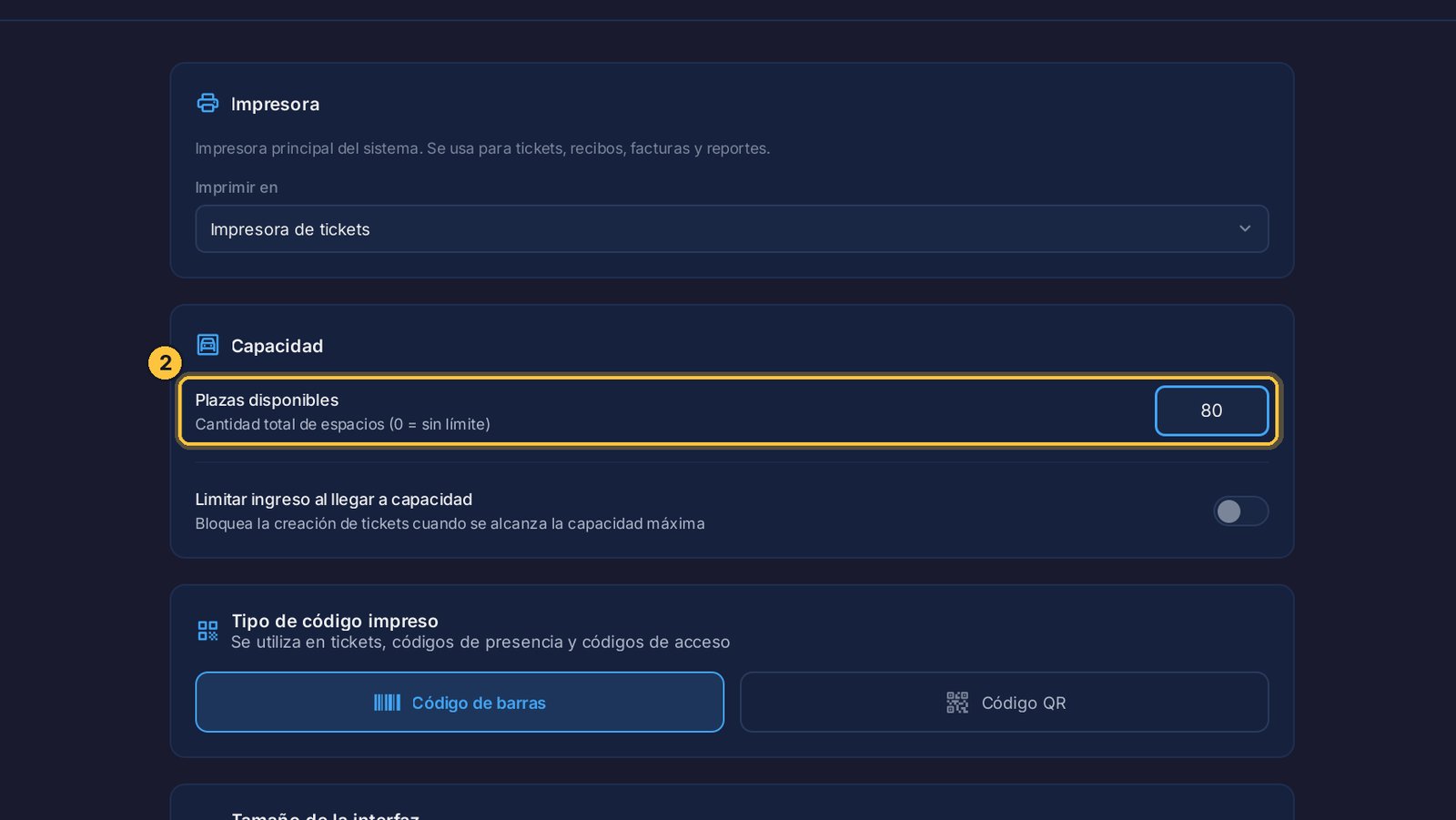
Task: Click the Plazas disponibles field showing 80
Action: click(x=1211, y=410)
